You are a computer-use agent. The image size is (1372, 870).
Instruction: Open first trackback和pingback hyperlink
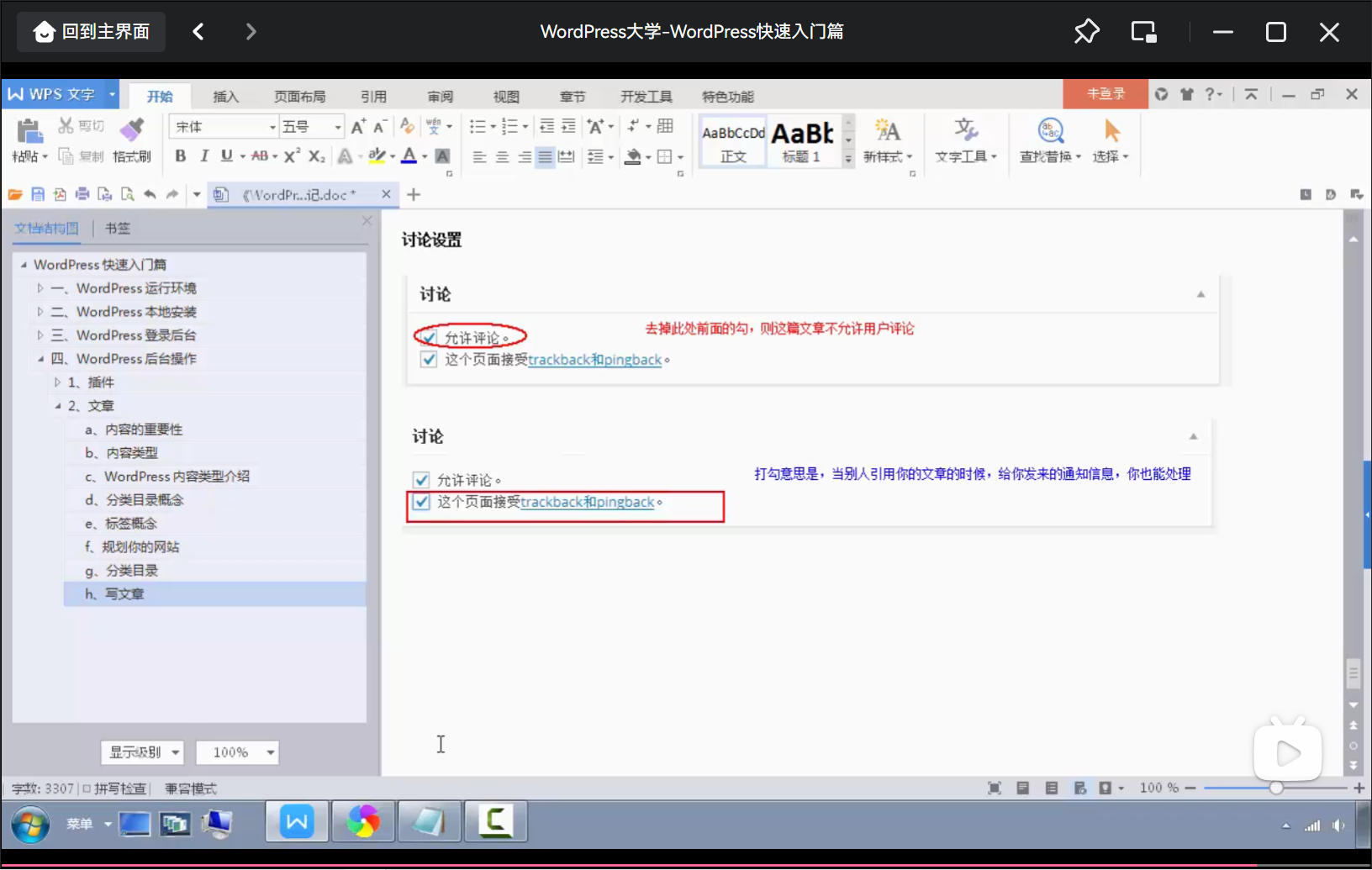click(594, 360)
